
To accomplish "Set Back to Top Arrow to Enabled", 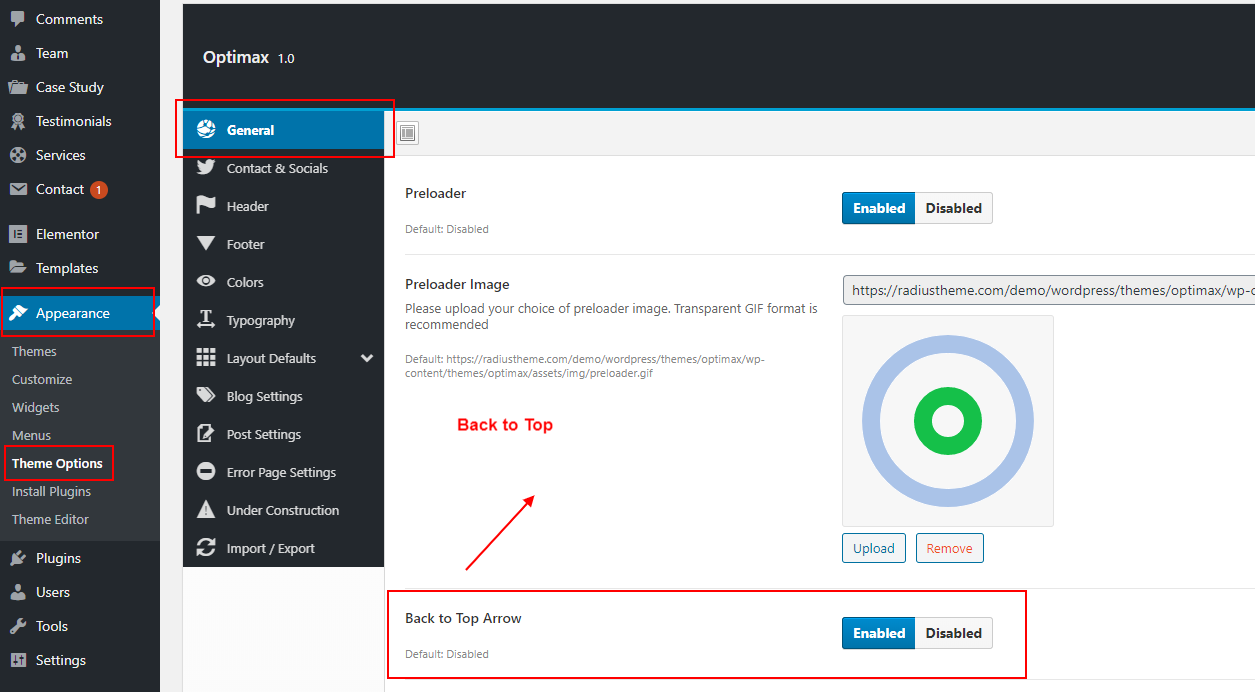I will (x=879, y=633).
